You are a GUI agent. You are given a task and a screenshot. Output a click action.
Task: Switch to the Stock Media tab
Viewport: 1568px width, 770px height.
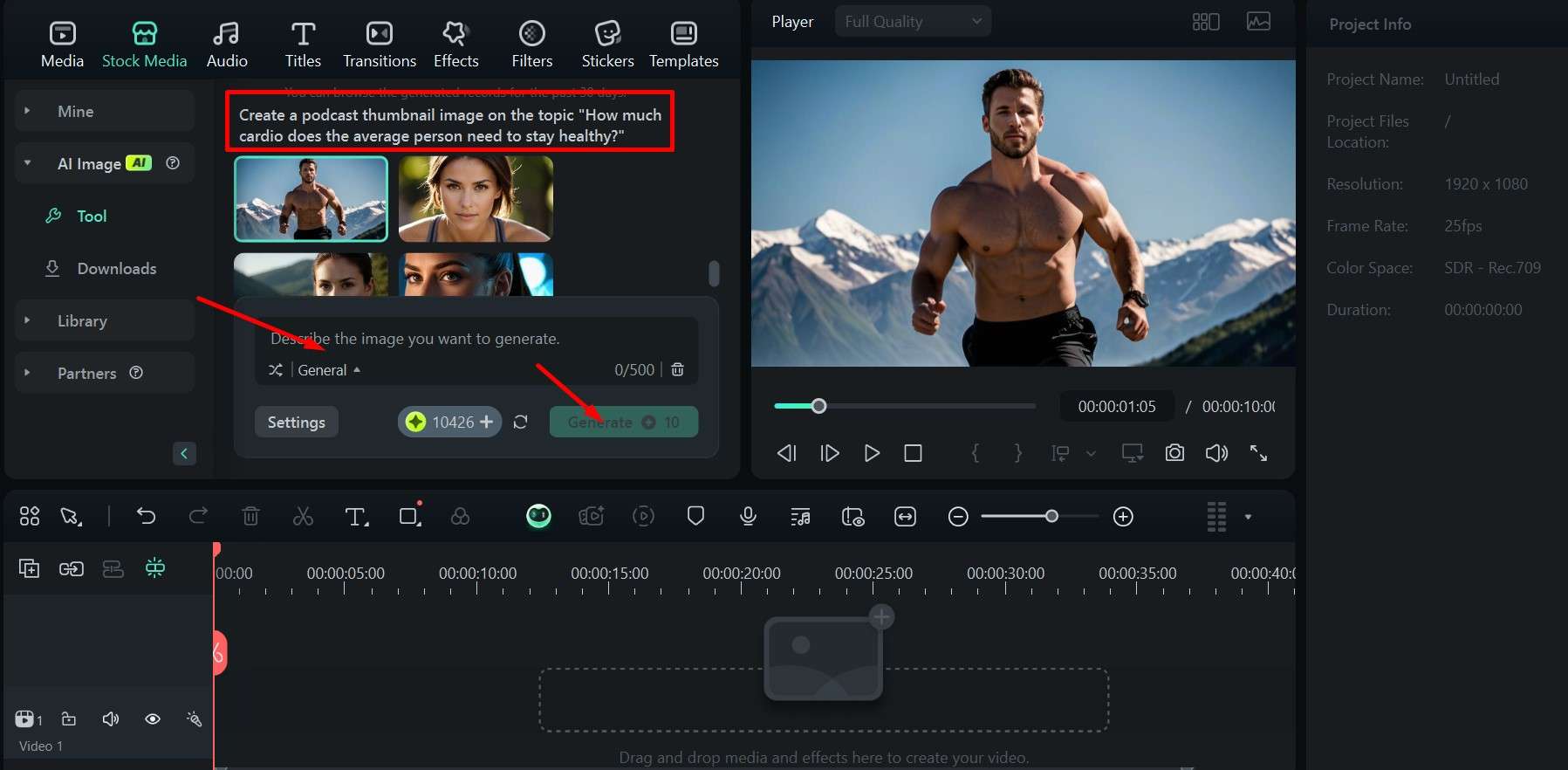click(144, 45)
